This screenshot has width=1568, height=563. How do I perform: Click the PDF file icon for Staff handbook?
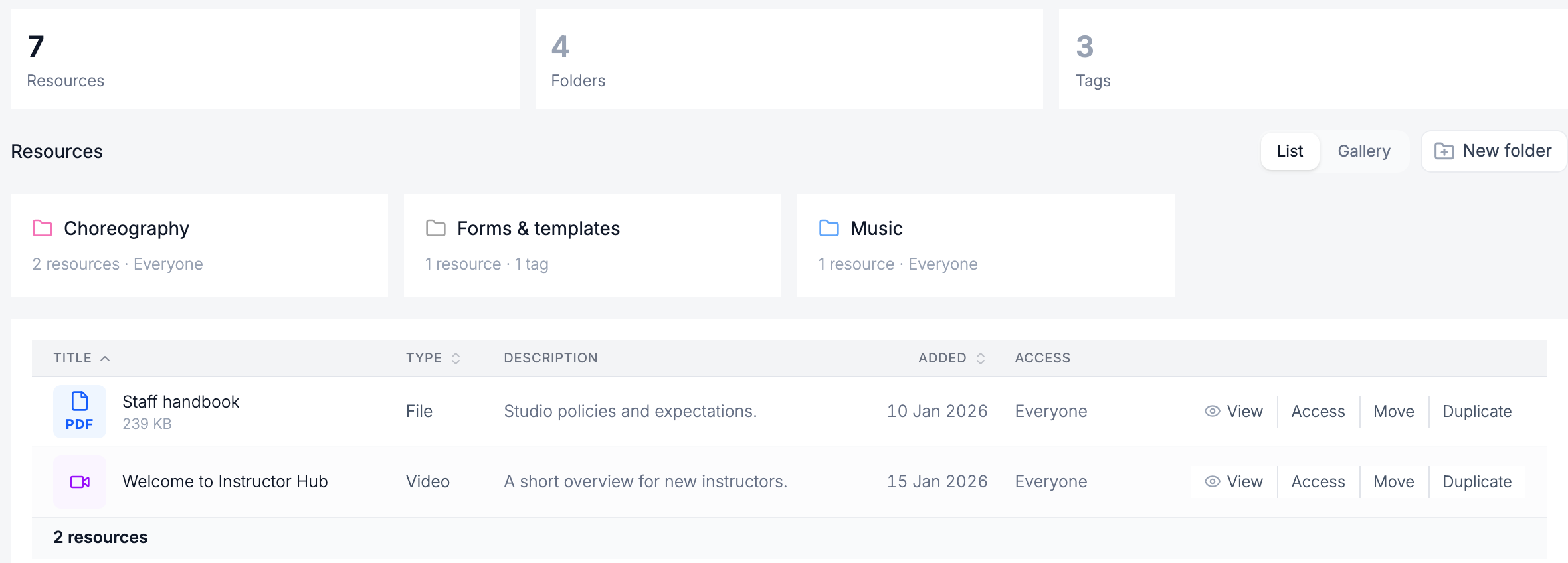[80, 412]
